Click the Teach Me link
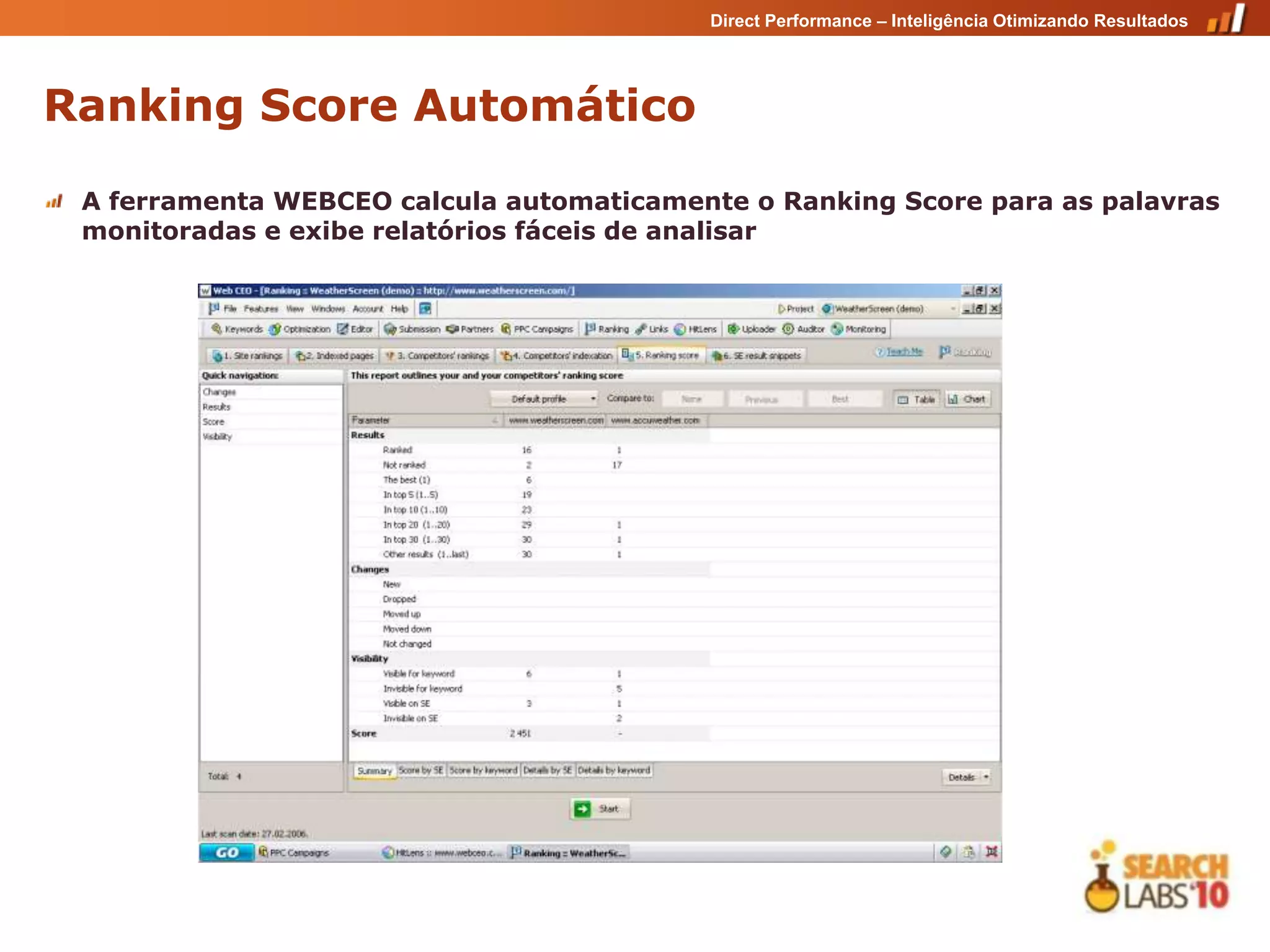Screen dimensions: 1270x952 tap(899, 351)
